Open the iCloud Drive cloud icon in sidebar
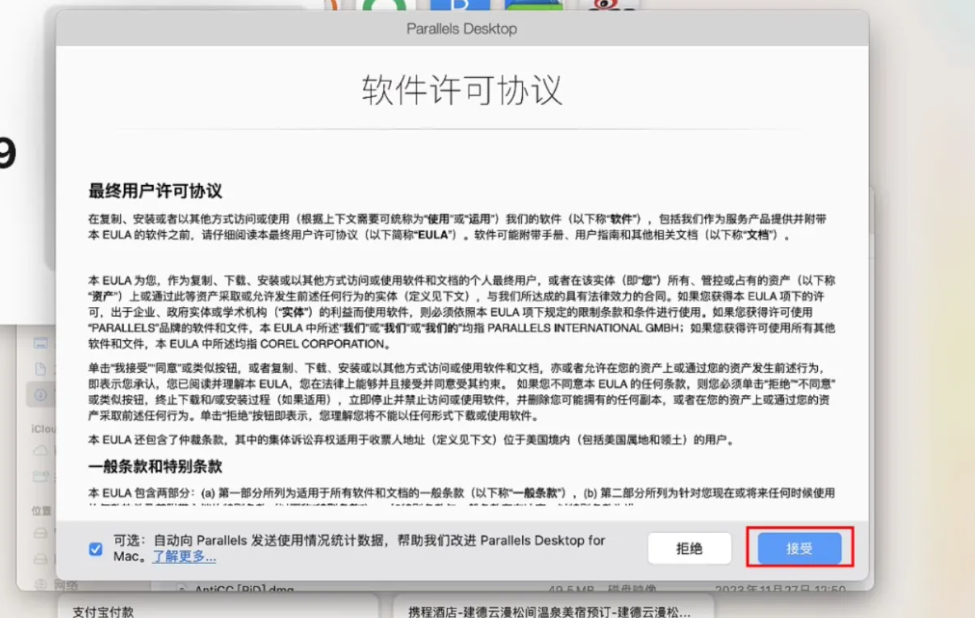Screen dimensions: 975x618 41,451
